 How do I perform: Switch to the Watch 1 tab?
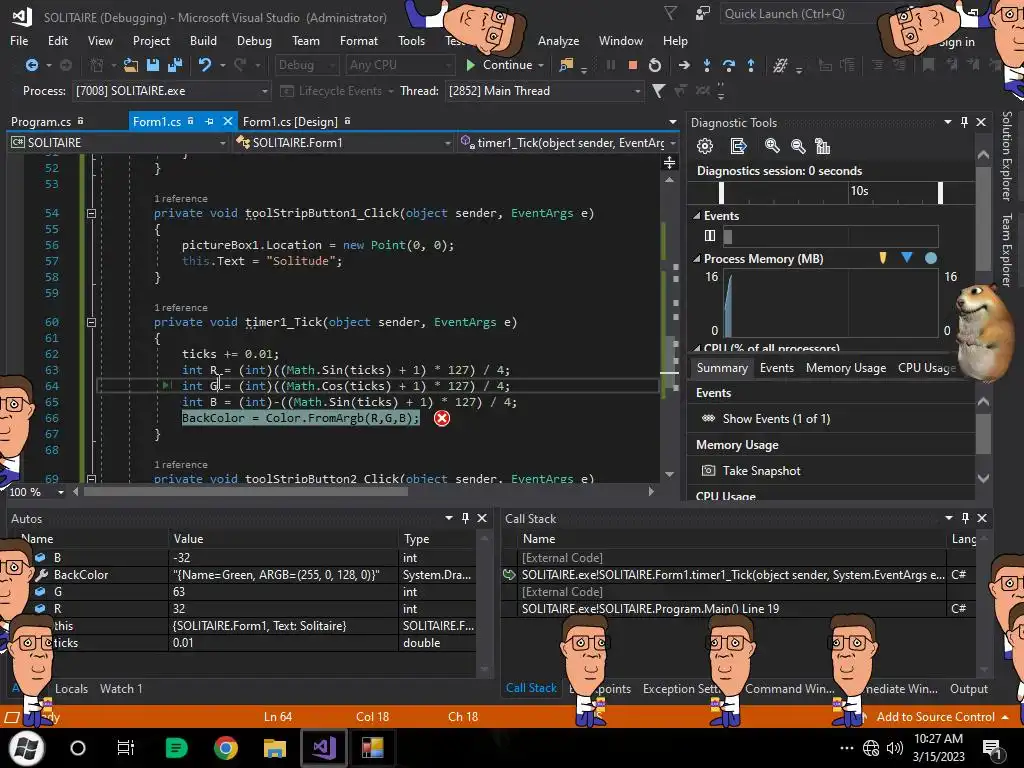(121, 688)
